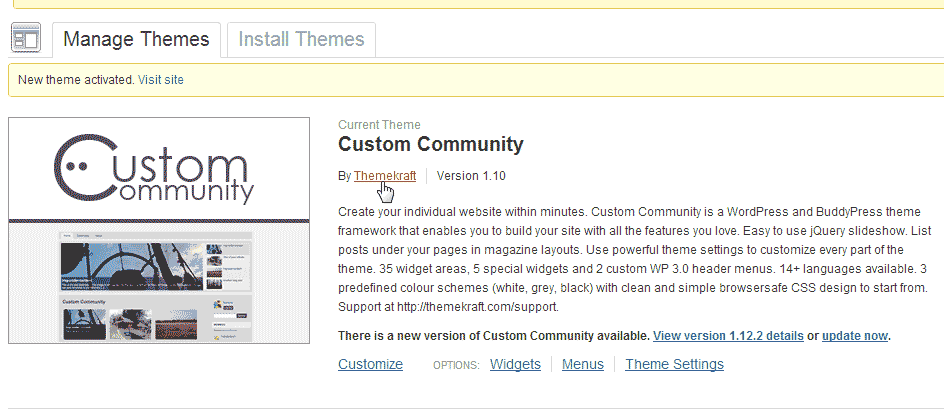Open Theme Settings

tap(674, 364)
